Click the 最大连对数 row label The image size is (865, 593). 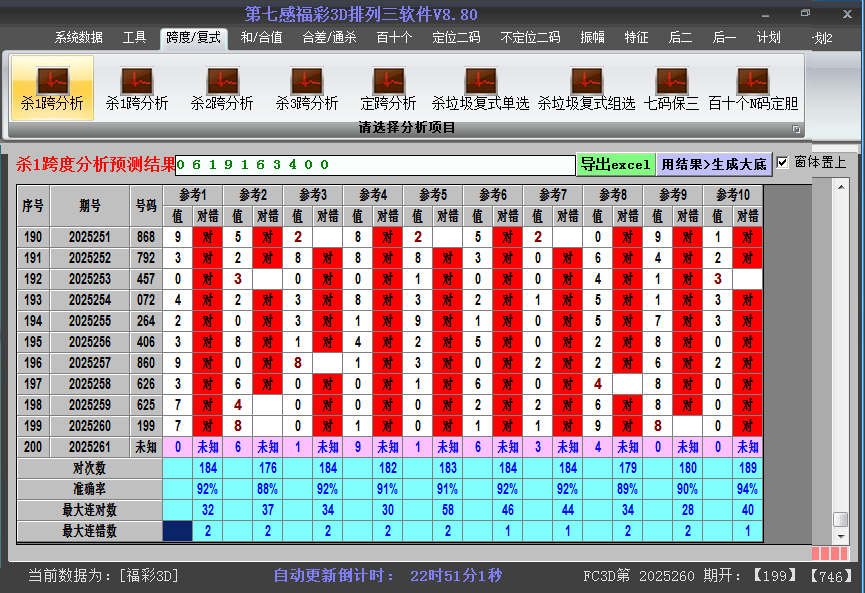click(x=89, y=510)
